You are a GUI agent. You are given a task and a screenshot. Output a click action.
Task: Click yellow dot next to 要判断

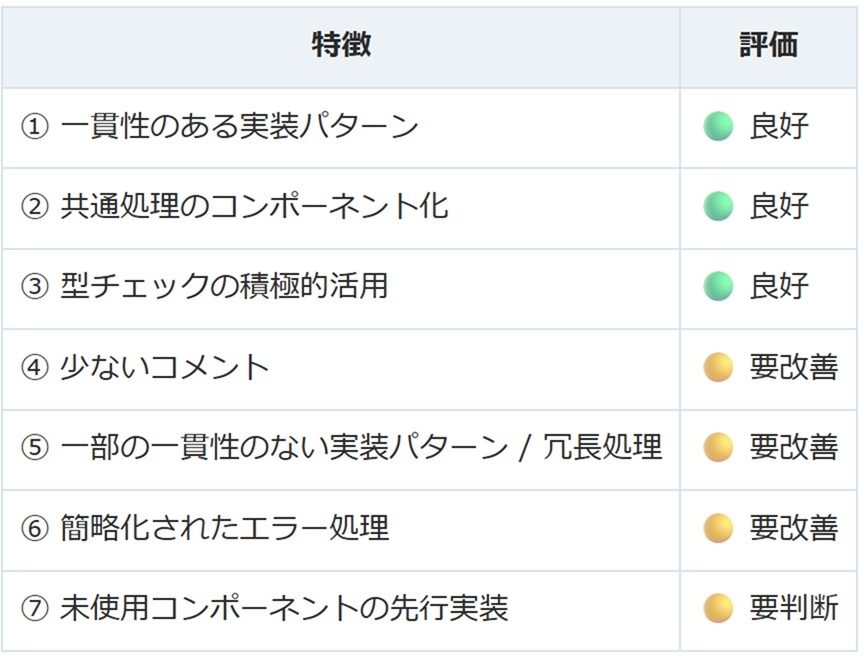click(718, 608)
